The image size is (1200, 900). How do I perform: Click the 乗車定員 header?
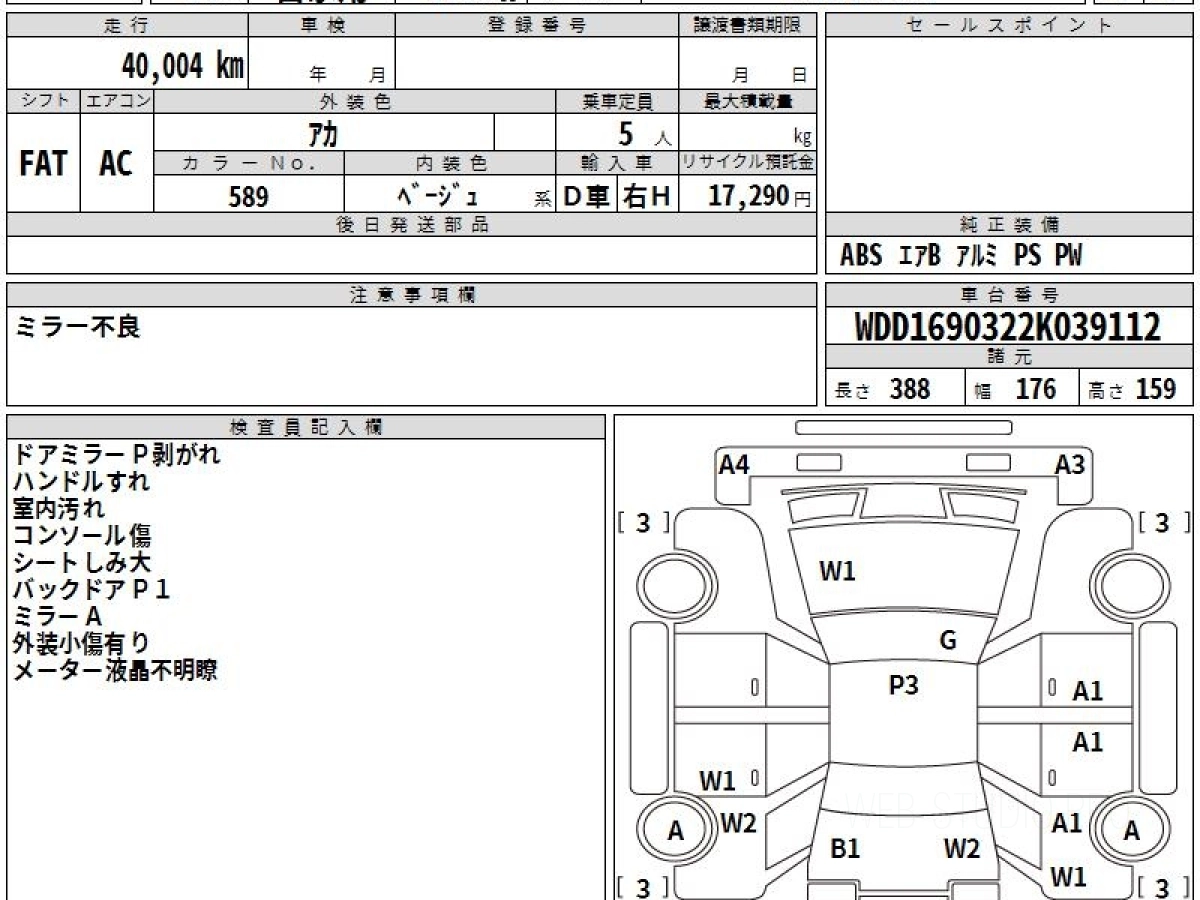[x=617, y=101]
